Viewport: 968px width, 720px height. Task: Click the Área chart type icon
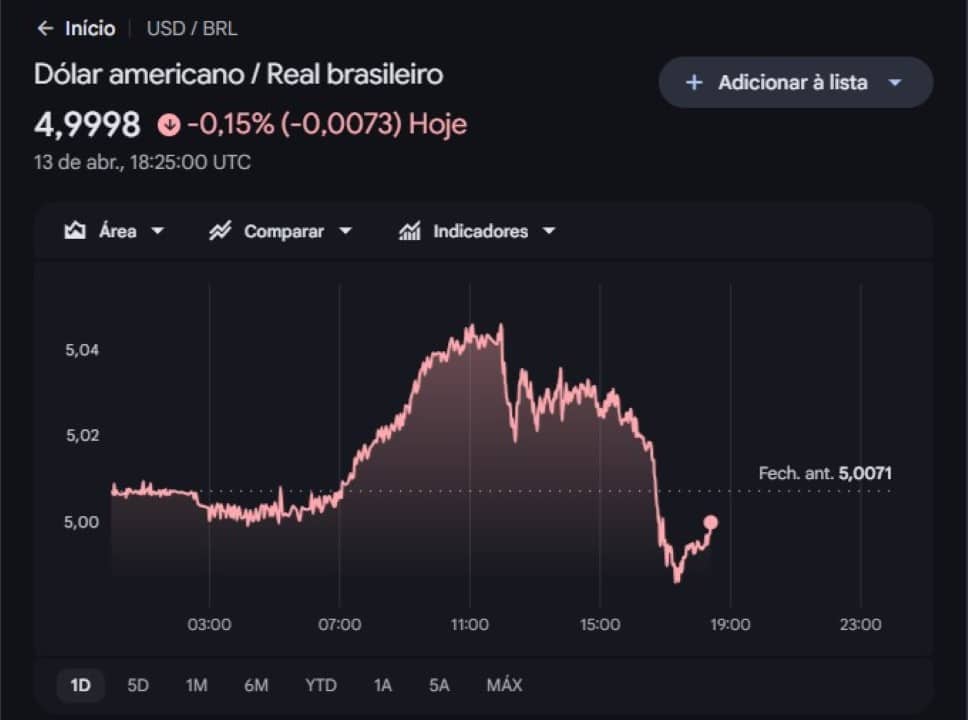point(75,231)
